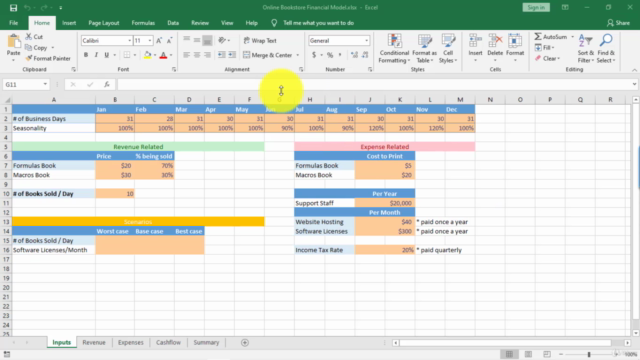Screen dimensions: 640x360
Task: Open Cell Styles gallery
Action: point(448,49)
